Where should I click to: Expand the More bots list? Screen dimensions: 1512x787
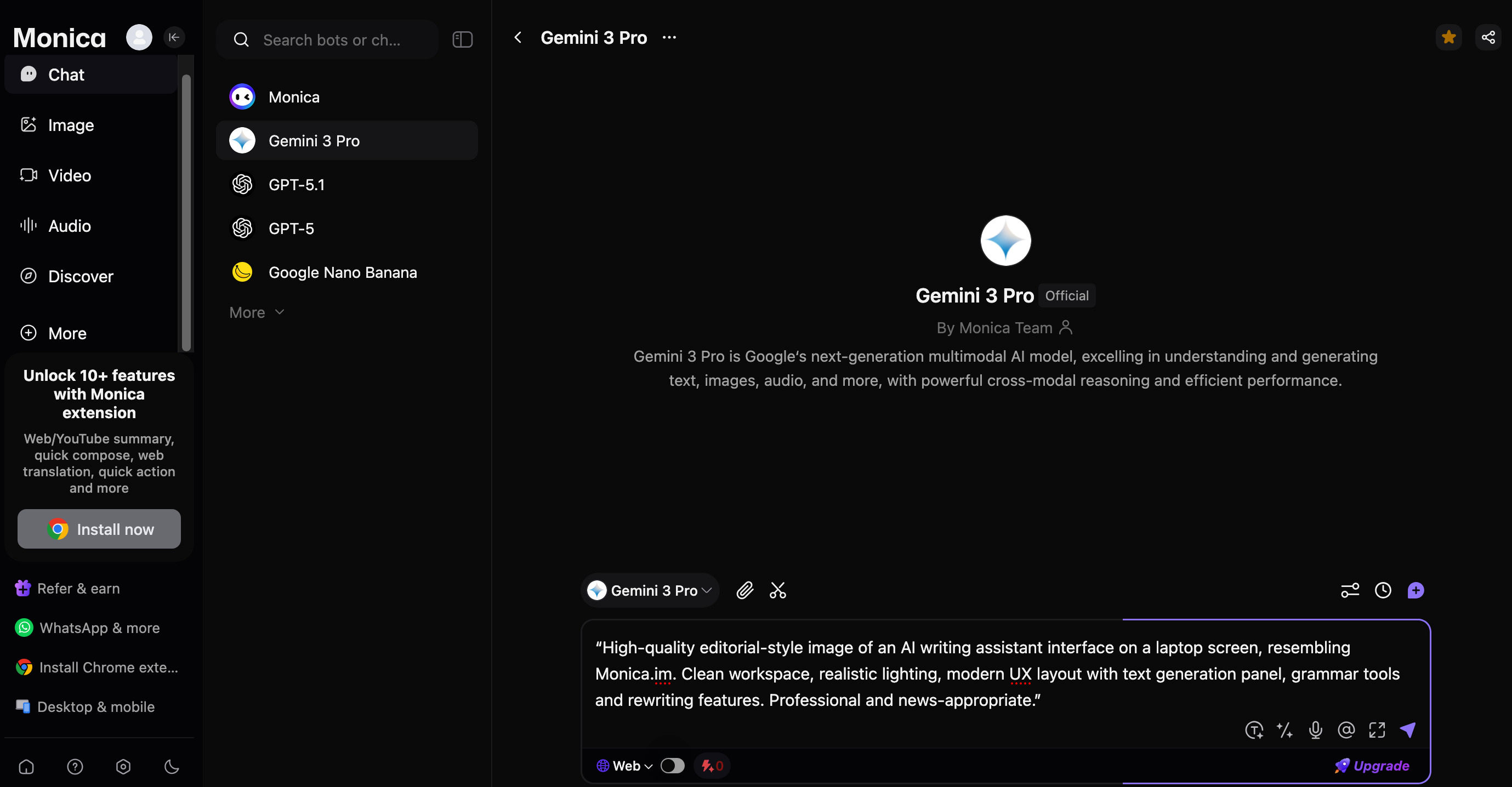click(x=257, y=312)
